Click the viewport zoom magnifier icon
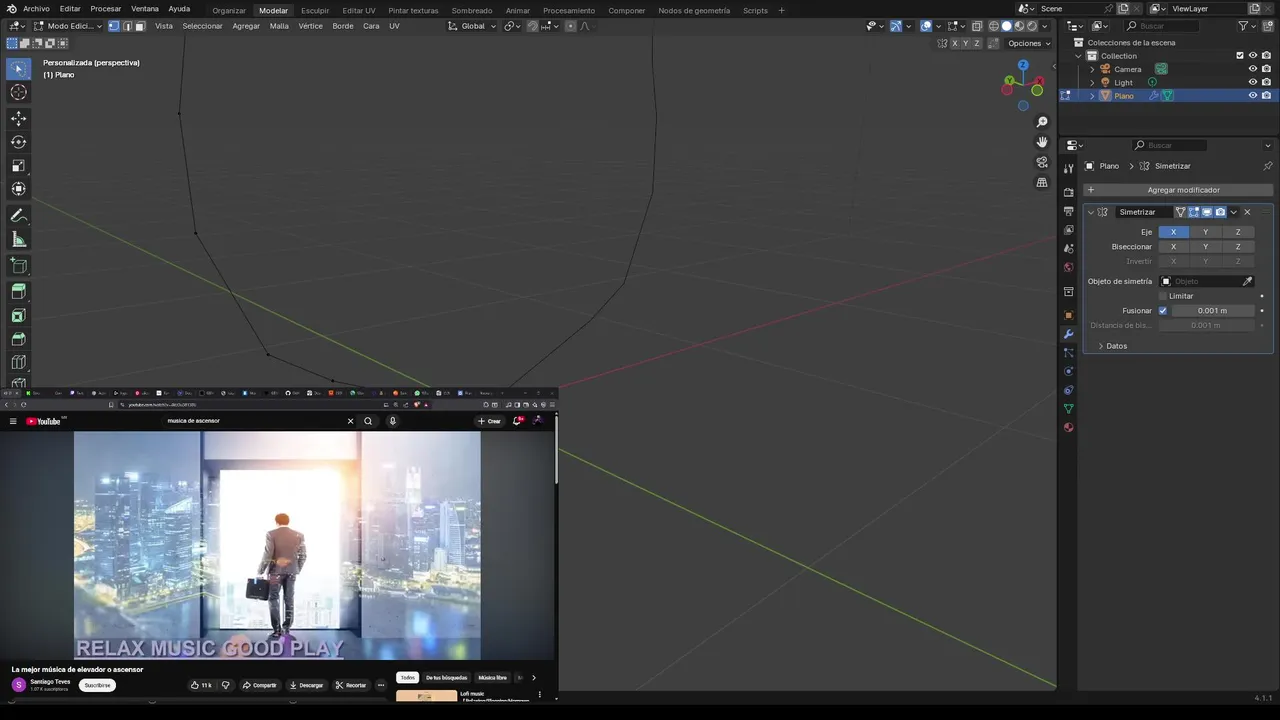1280x720 pixels. point(1042,122)
